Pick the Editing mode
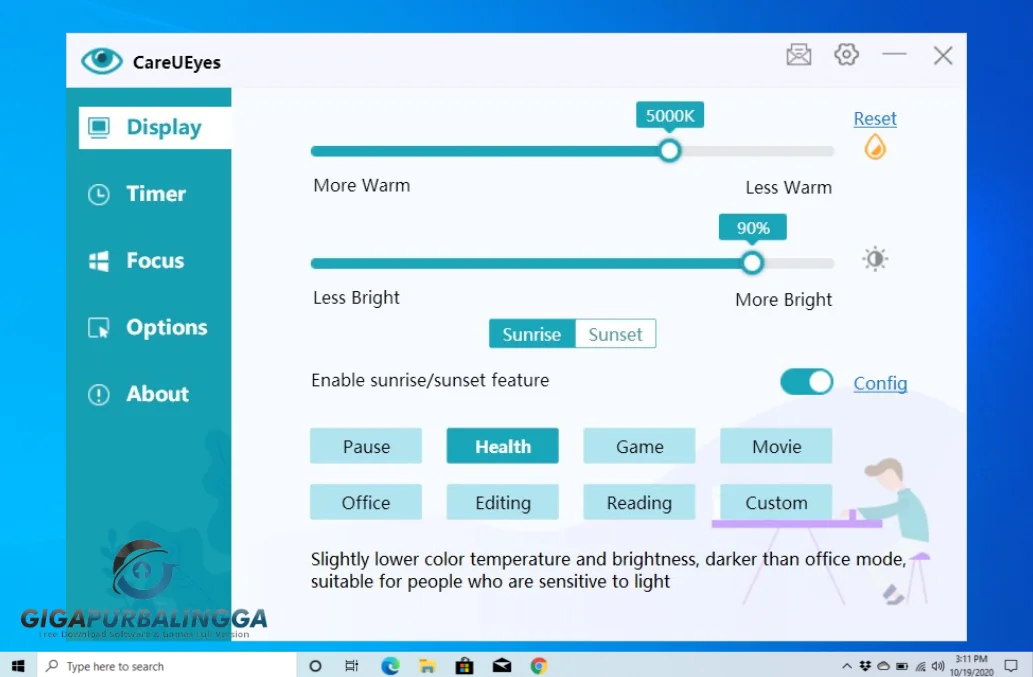This screenshot has height=677, width=1033. pyautogui.click(x=503, y=502)
